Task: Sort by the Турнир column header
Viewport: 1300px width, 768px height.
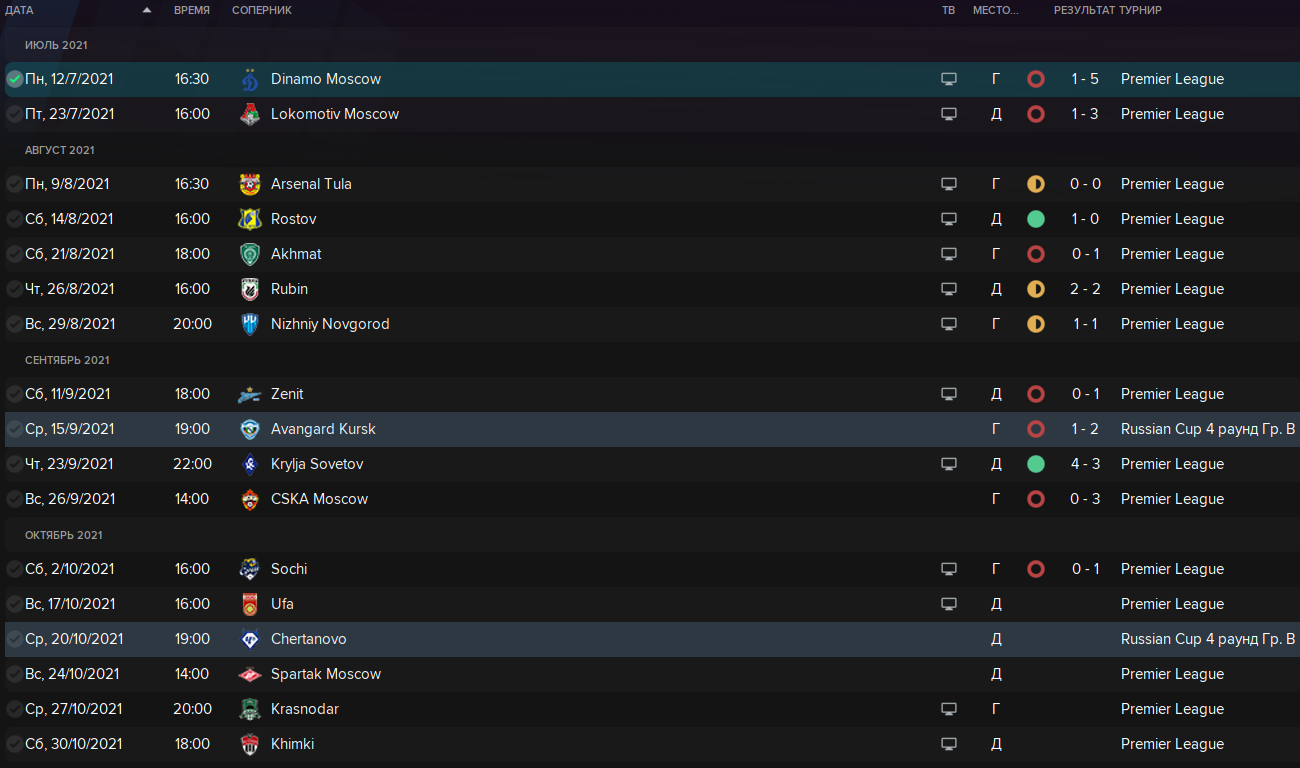Action: pos(1140,10)
